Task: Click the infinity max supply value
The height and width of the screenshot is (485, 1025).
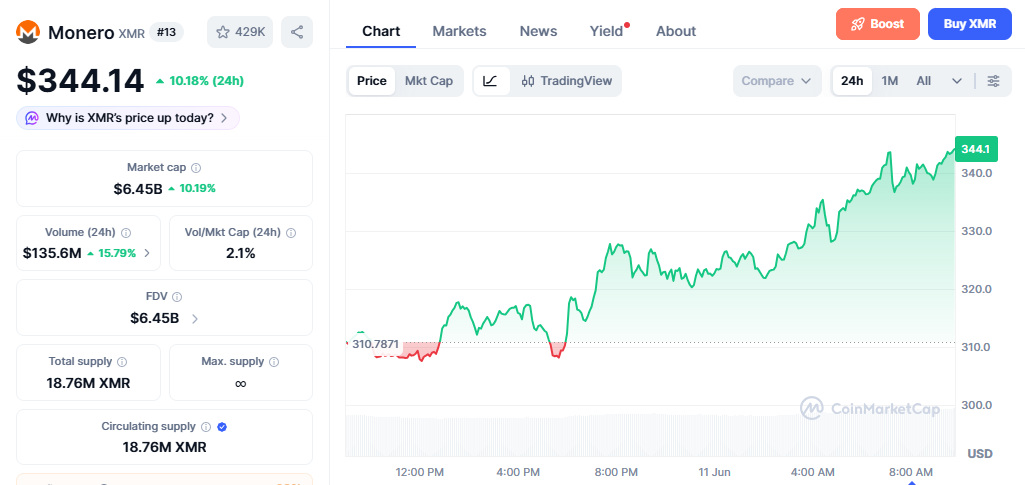Action: [241, 384]
